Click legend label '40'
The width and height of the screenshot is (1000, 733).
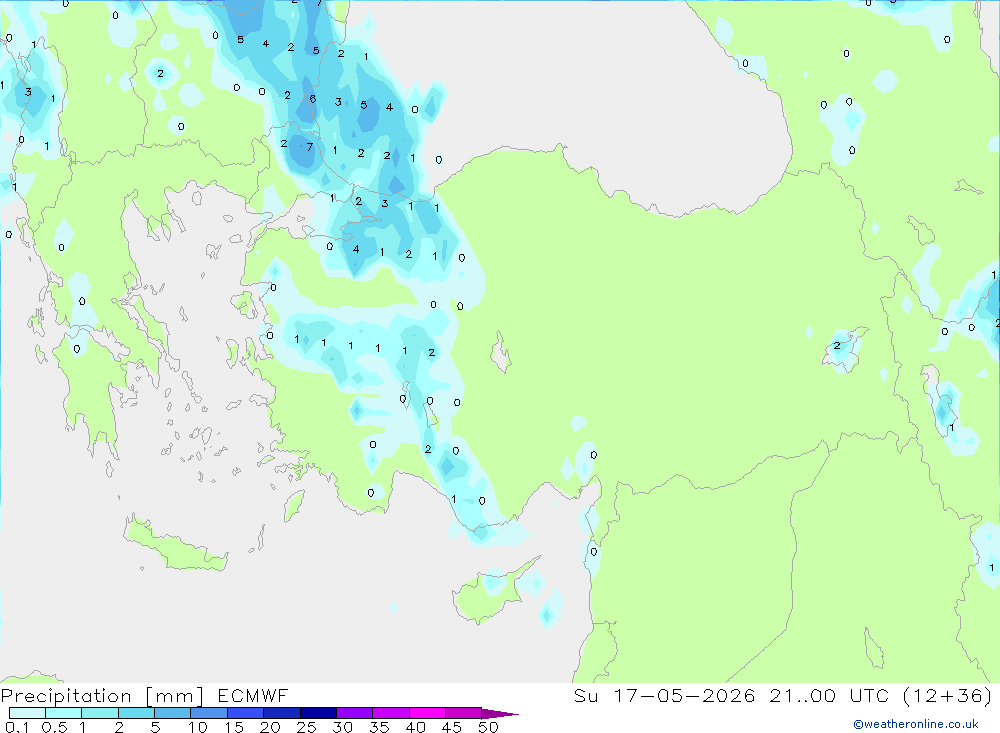tap(415, 727)
